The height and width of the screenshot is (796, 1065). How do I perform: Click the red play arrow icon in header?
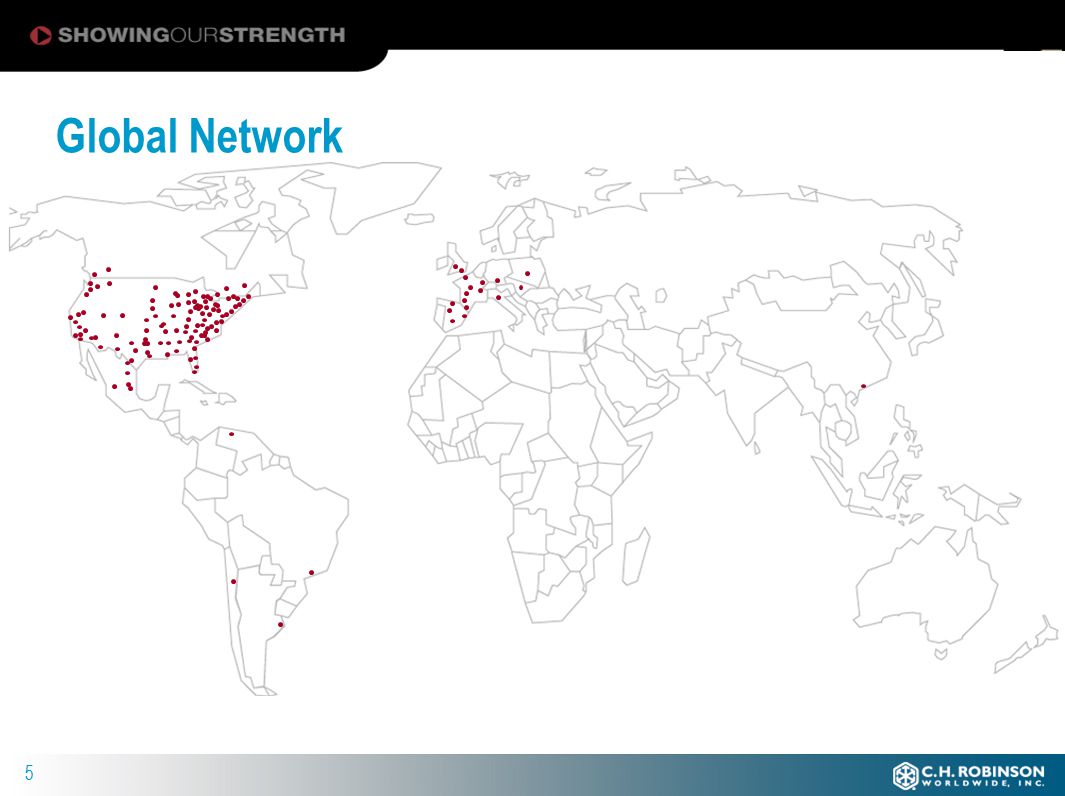pos(41,35)
